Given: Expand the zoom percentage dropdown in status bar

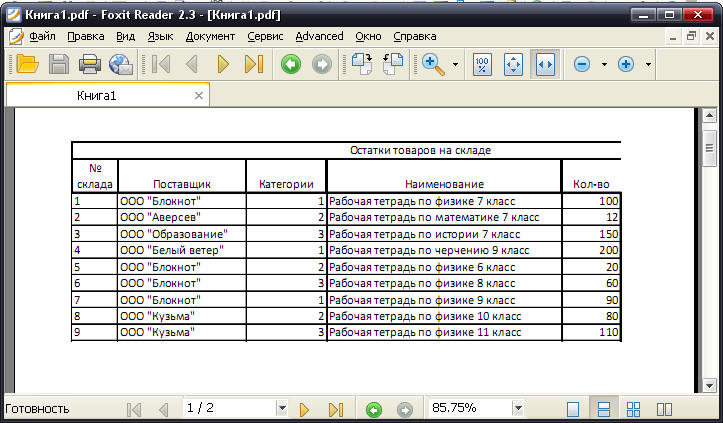Looking at the screenshot, I should [517, 409].
